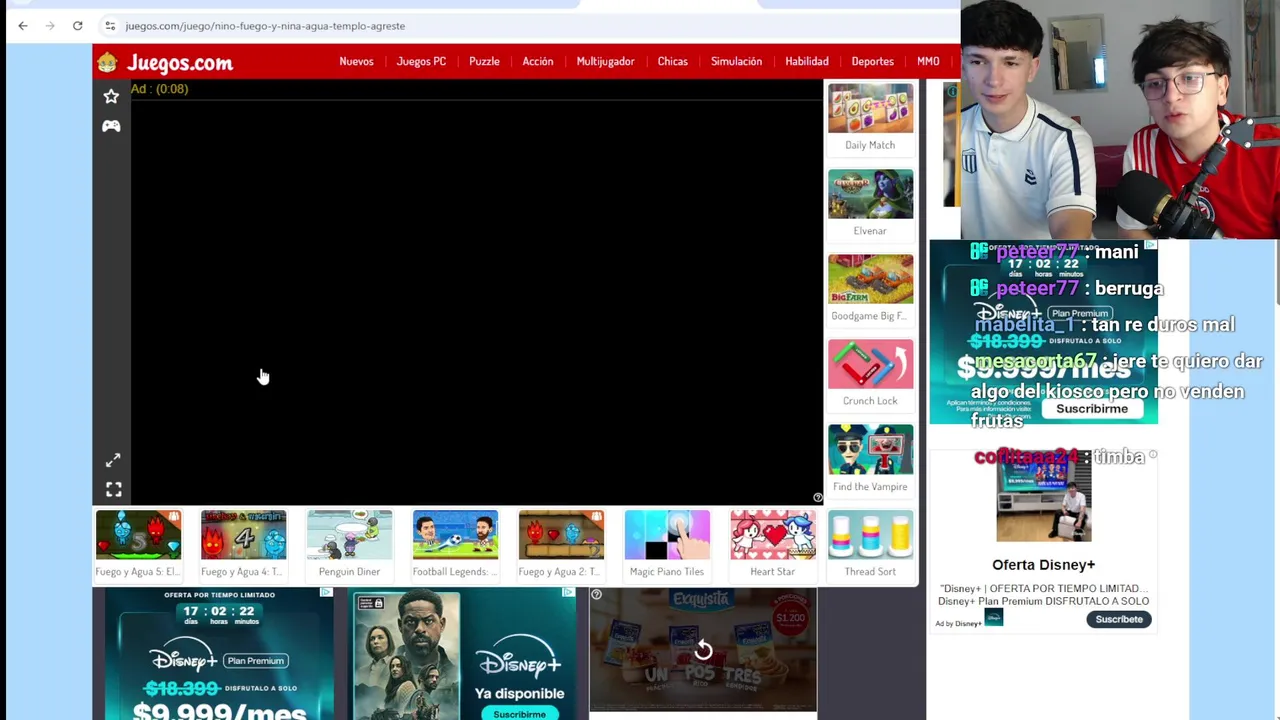This screenshot has height=720, width=1280.
Task: Click the Daily Match text label
Action: point(870,145)
